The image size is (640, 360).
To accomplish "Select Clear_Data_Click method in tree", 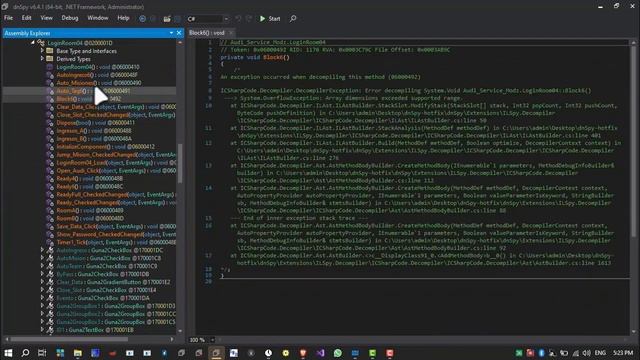I will (116, 107).
